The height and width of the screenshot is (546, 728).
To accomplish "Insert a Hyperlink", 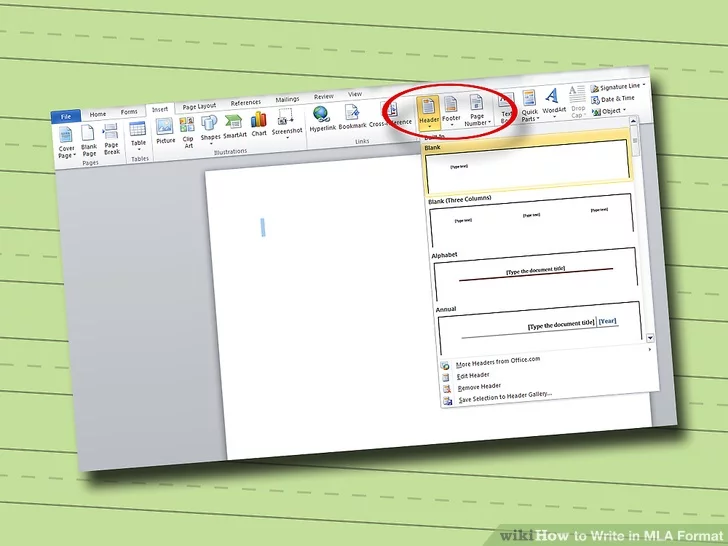I will click(x=322, y=119).
